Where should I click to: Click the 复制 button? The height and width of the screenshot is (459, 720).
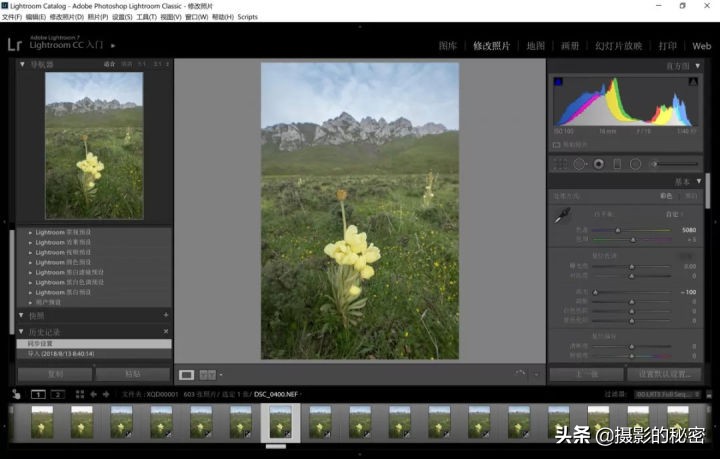[55, 374]
